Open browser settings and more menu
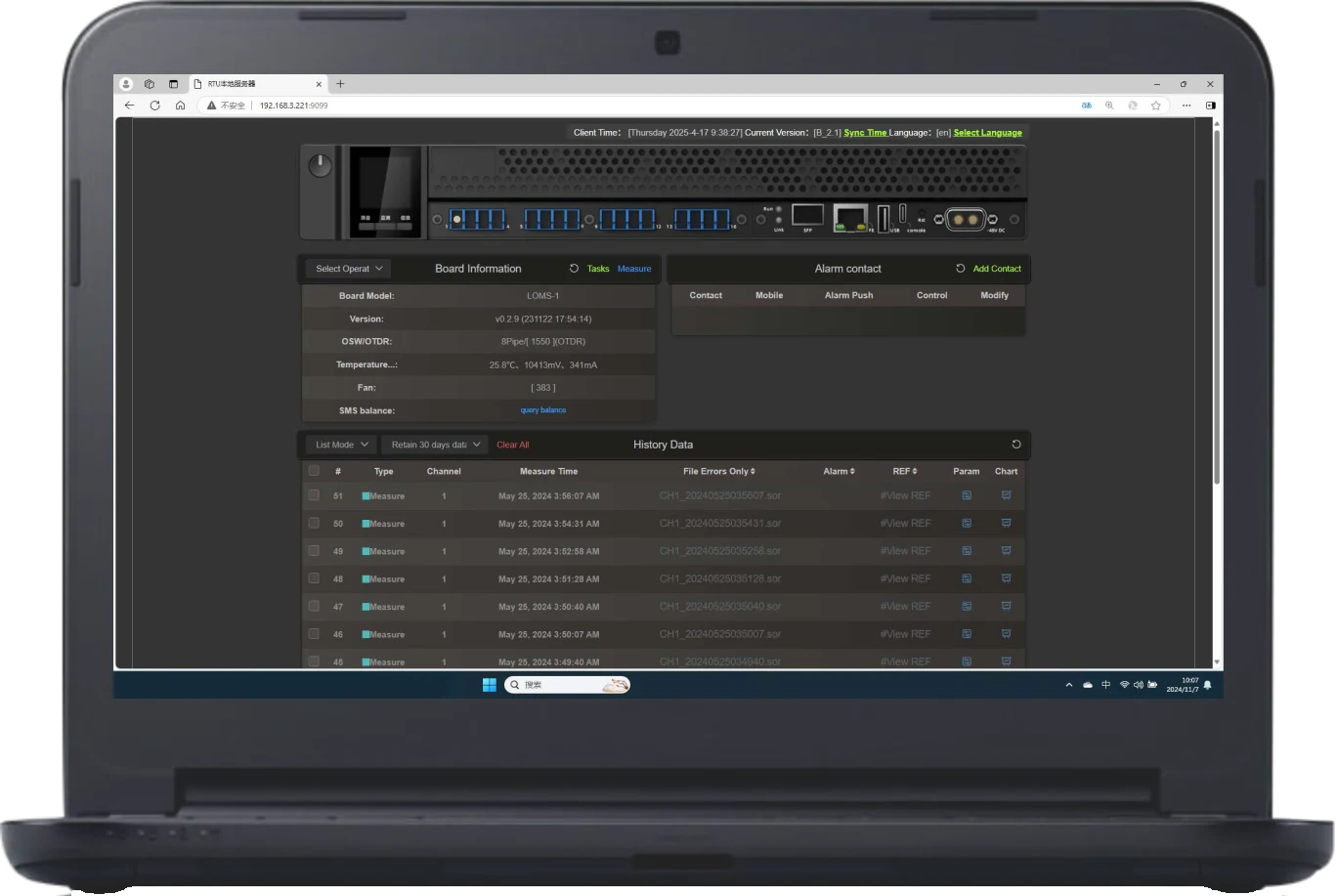Viewport: 1337px width, 896px height. (1186, 105)
